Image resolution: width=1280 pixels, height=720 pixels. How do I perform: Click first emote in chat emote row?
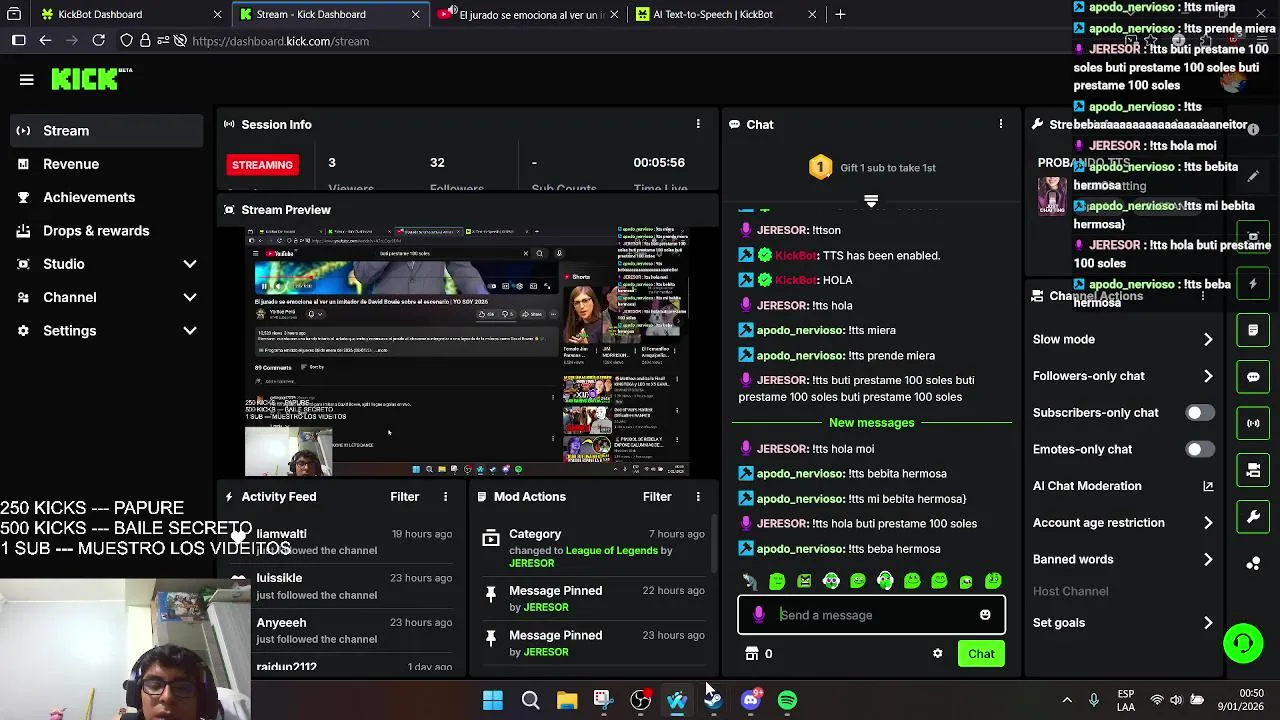click(750, 581)
